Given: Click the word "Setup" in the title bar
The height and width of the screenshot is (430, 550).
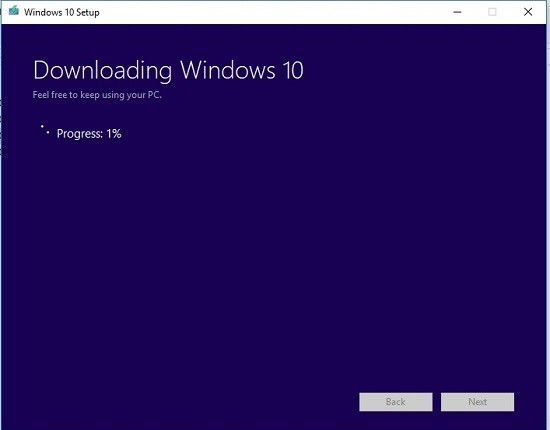Looking at the screenshot, I should click(88, 13).
